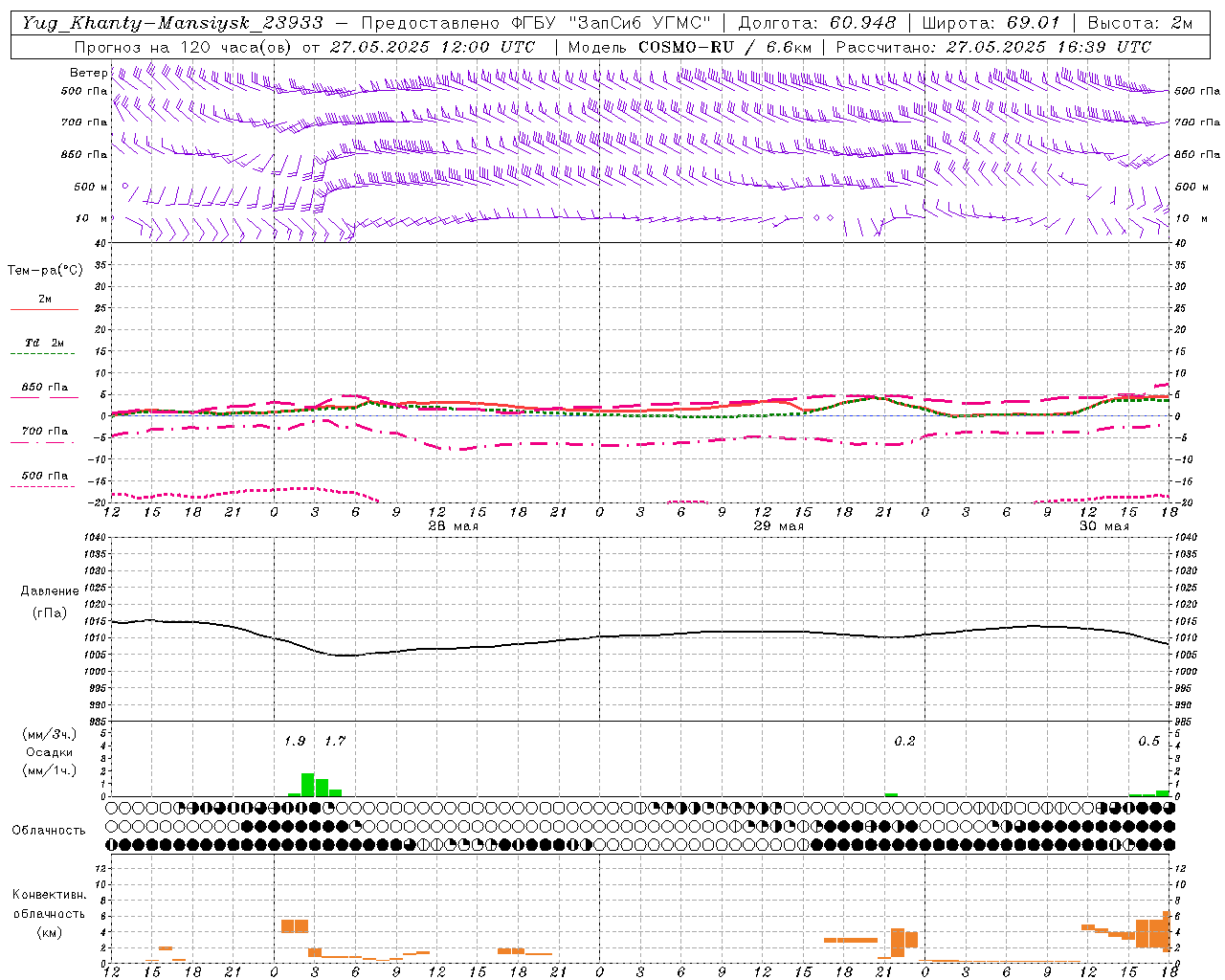Click the date label 29 мая
Viewport: 1225px width, 980px height.
(x=779, y=526)
